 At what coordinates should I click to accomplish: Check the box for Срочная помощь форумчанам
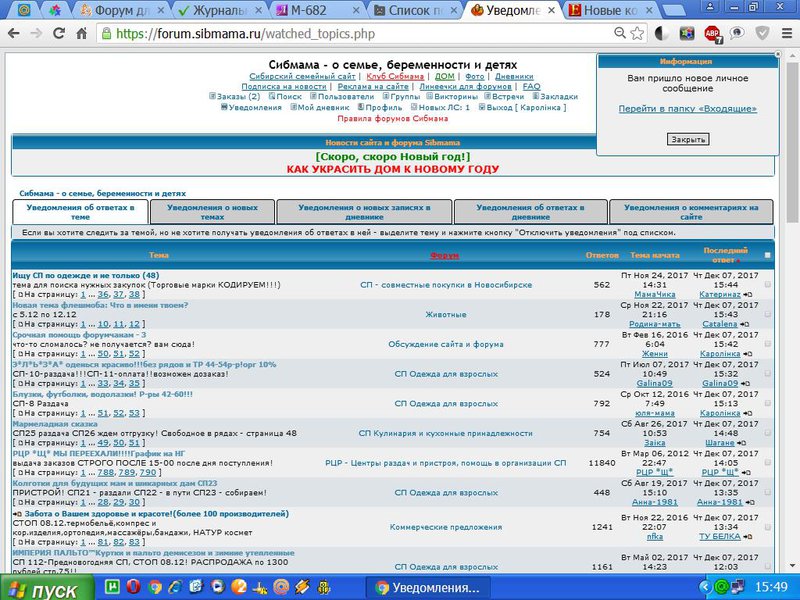767,344
